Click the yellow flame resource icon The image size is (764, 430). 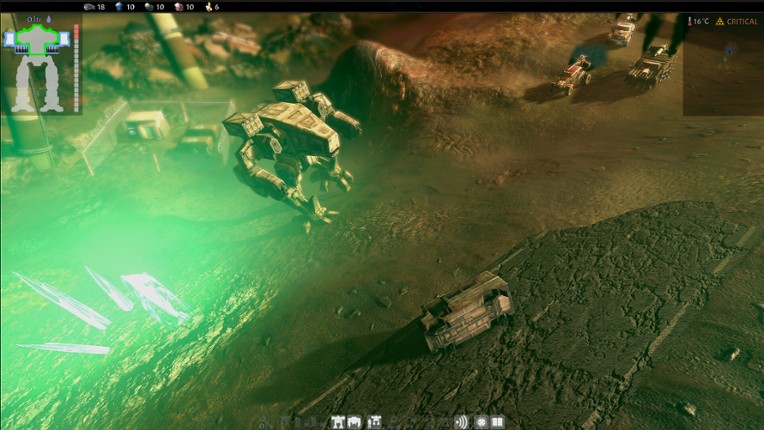207,6
